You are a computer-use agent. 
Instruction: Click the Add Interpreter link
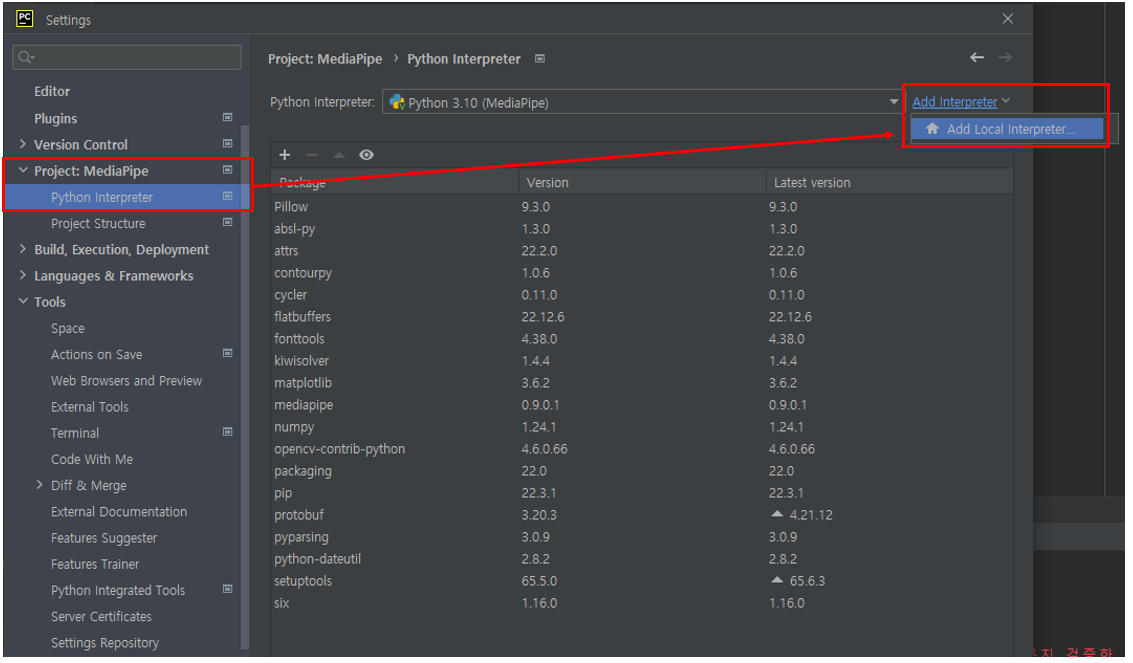pos(955,102)
